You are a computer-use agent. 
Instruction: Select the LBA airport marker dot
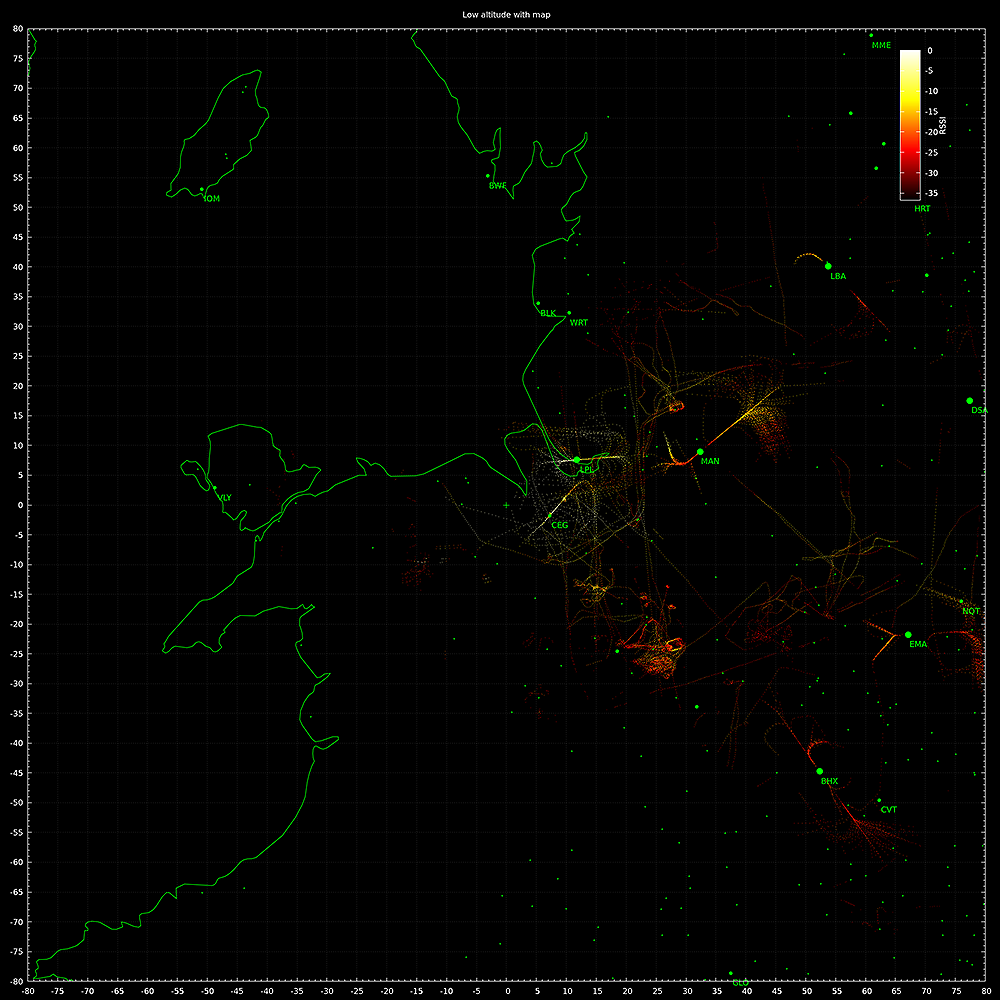828,266
